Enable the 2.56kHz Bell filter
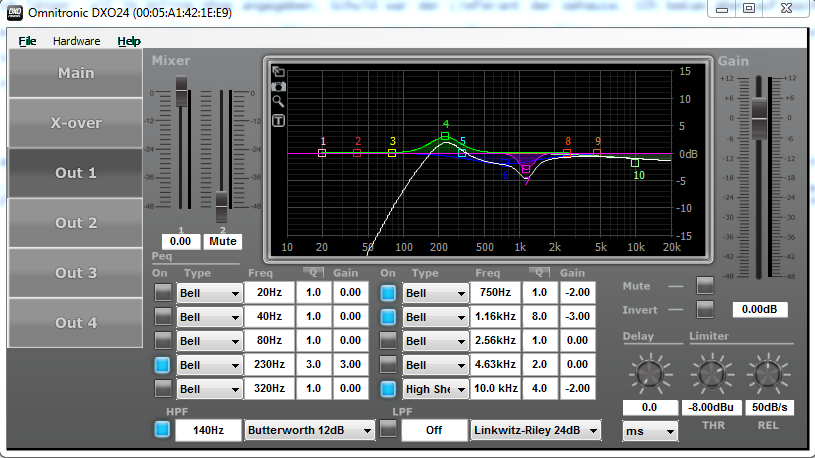The image size is (815, 458). (x=388, y=340)
